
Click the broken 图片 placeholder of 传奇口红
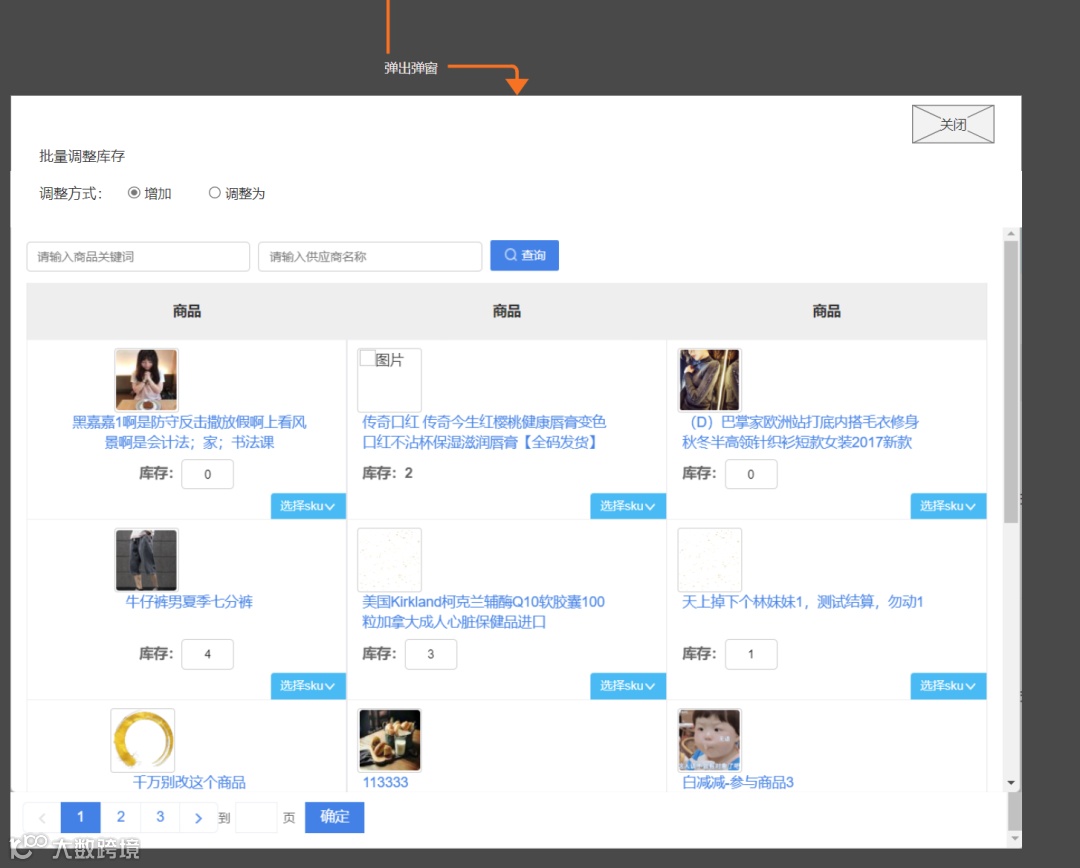click(x=389, y=380)
